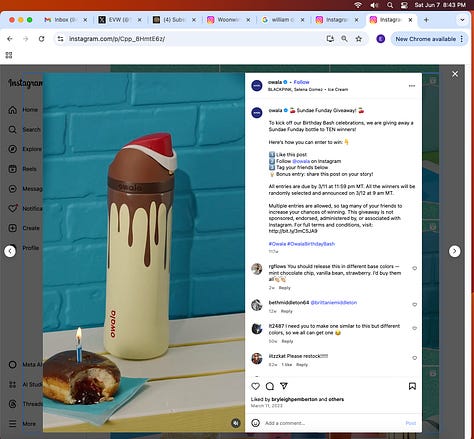Close the post overlay with X

coord(455,74)
